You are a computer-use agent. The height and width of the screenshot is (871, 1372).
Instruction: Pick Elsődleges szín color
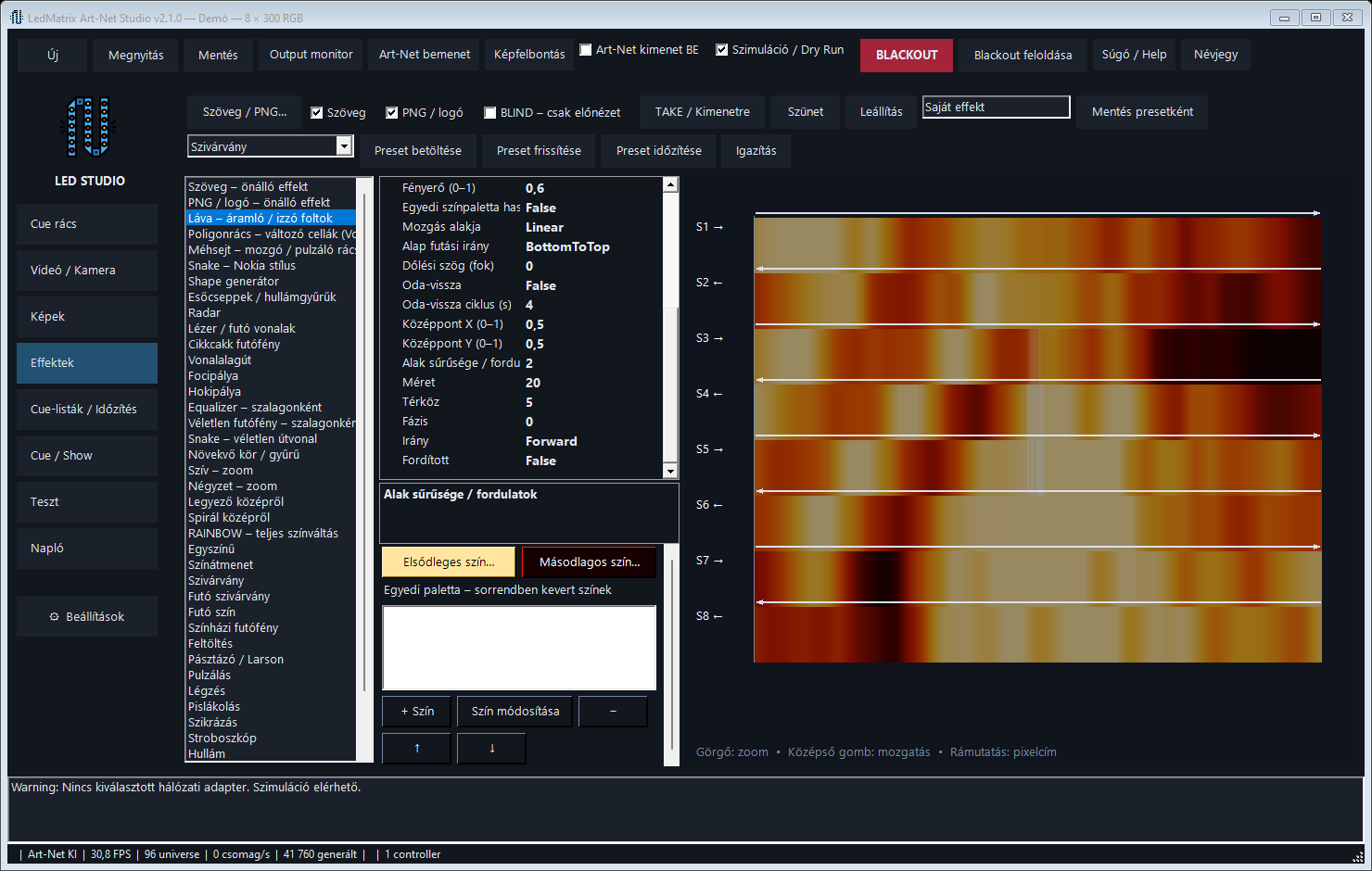pos(449,562)
